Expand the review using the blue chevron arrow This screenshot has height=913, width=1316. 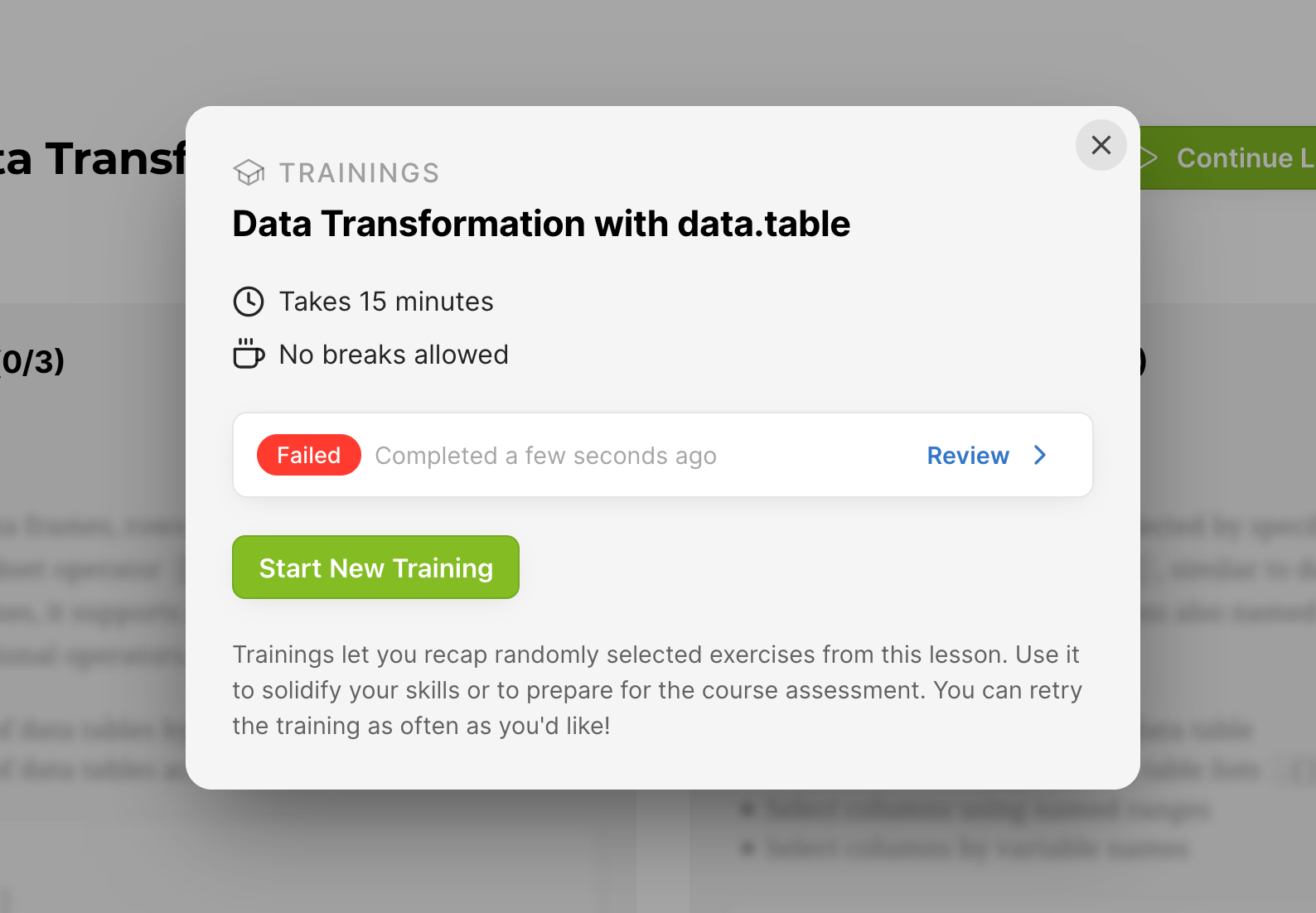click(1040, 455)
